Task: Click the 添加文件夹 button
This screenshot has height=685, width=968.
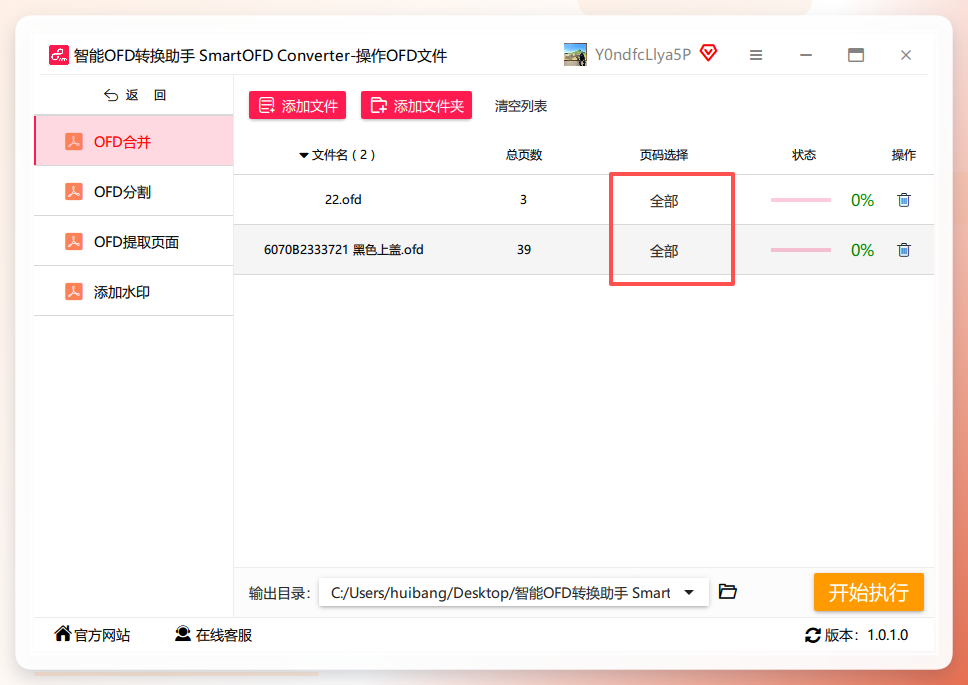Action: pyautogui.click(x=417, y=106)
